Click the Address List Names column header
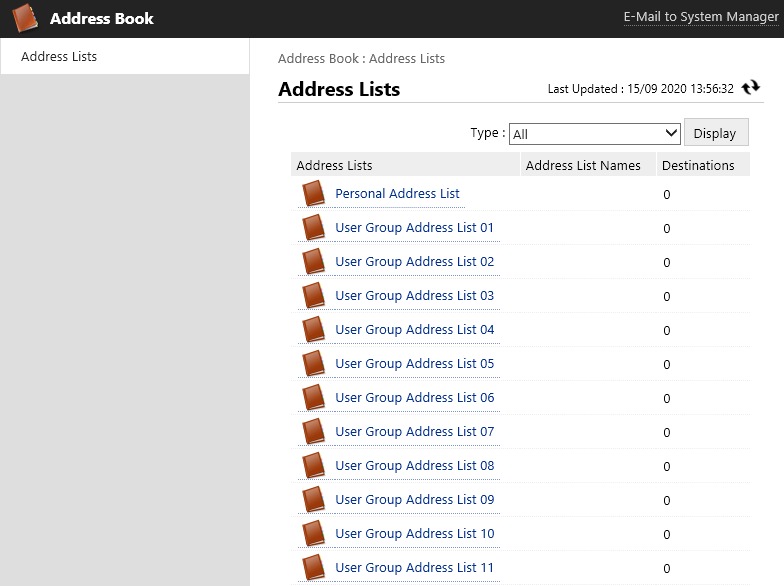Screen dimensions: 784x586 (588, 165)
